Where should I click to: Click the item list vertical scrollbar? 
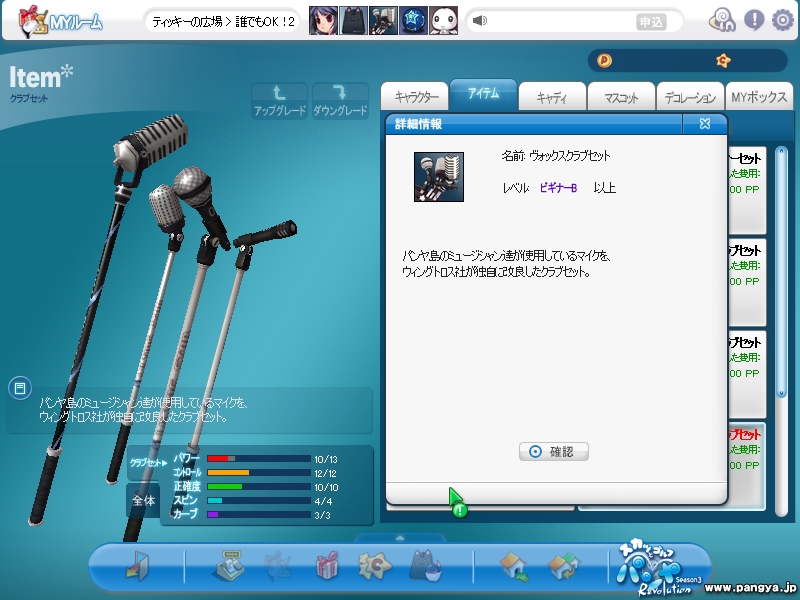point(781,332)
